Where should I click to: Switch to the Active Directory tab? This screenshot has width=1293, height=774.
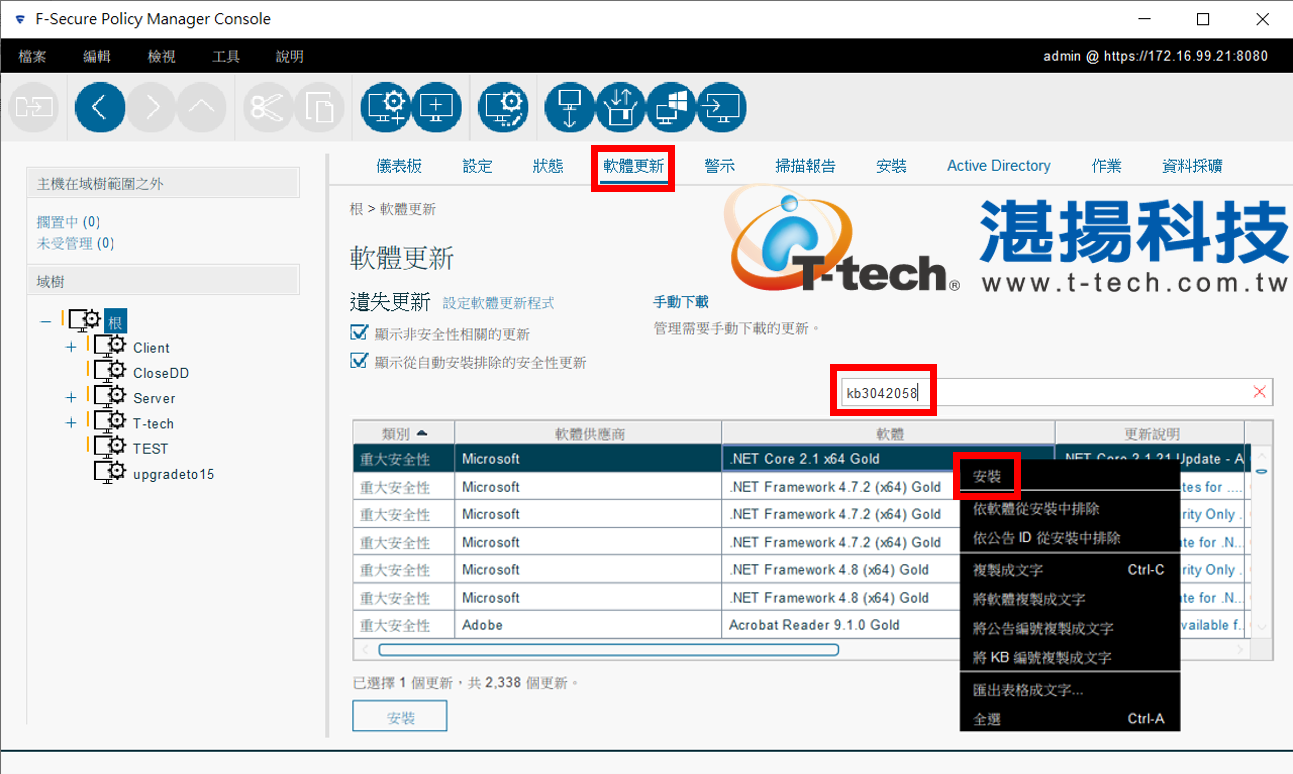pos(999,166)
